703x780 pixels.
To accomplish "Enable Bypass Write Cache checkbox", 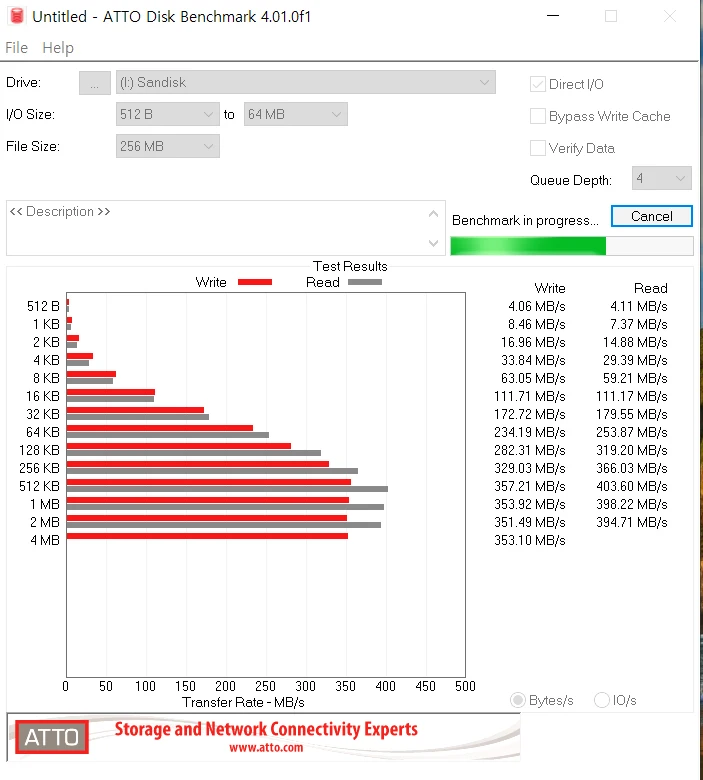I will click(x=538, y=116).
